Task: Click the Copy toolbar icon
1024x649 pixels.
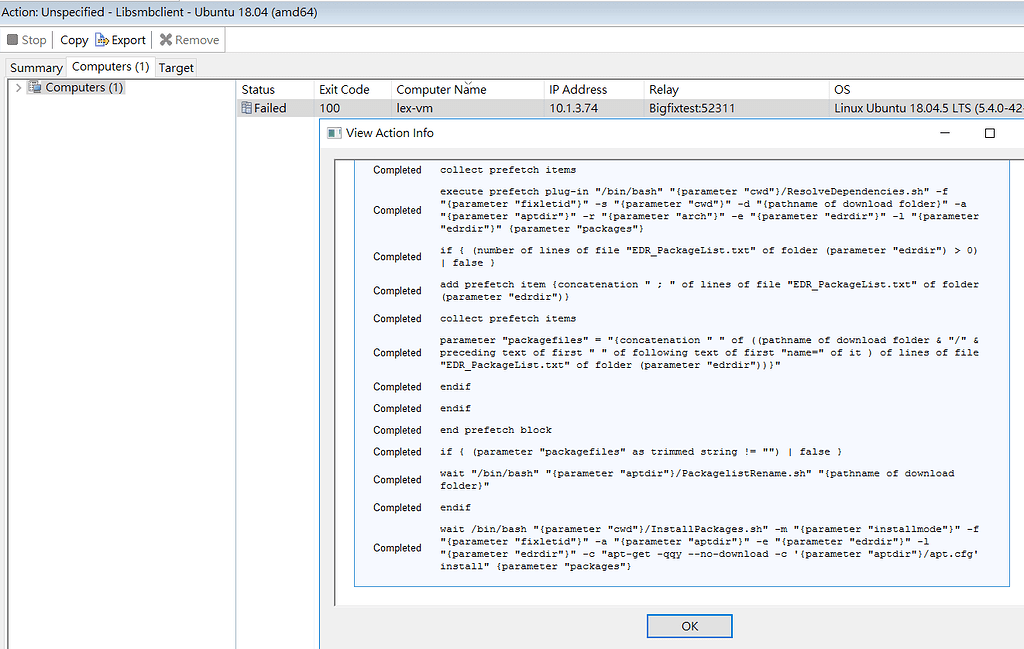Action: [x=72, y=40]
